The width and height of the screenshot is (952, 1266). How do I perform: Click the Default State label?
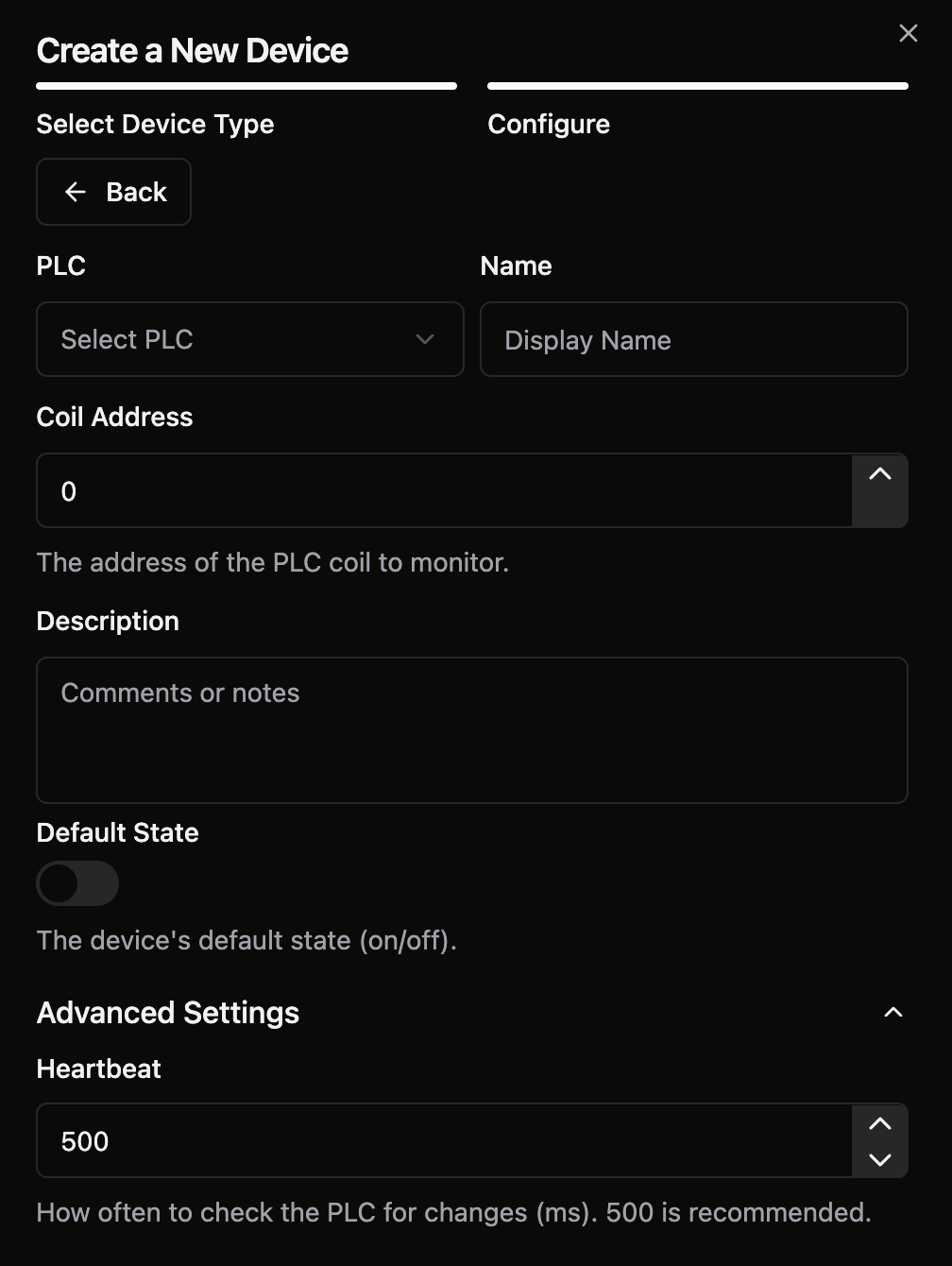(118, 832)
